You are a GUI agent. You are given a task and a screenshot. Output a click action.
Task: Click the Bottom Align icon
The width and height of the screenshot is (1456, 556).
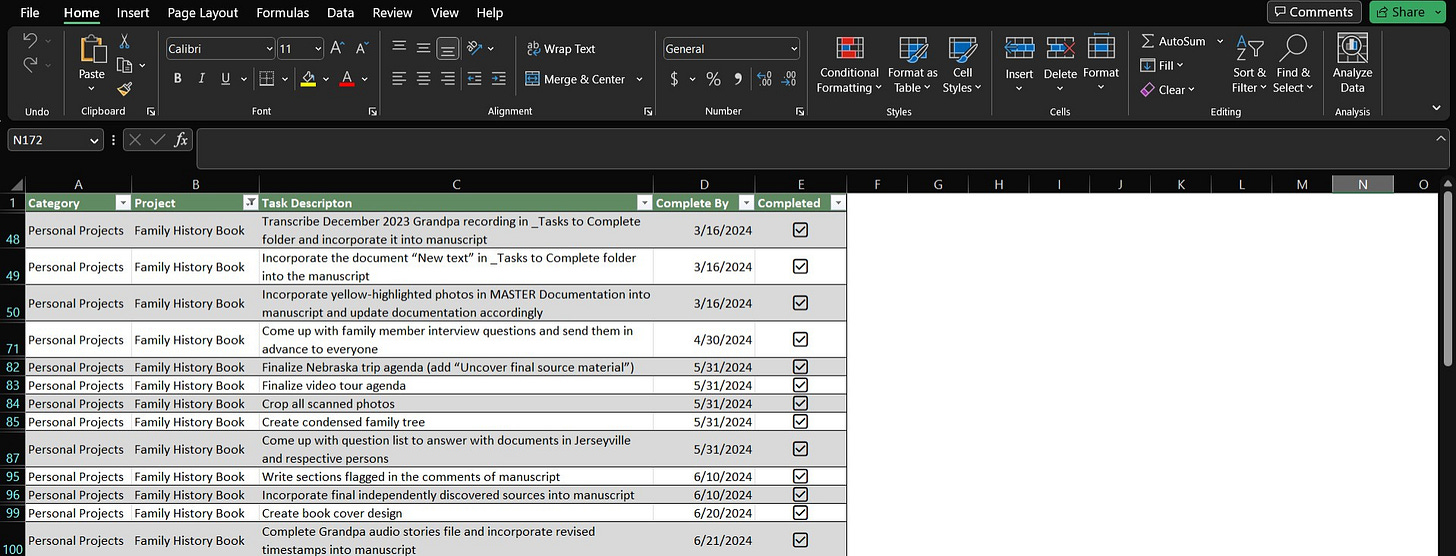[x=447, y=48]
